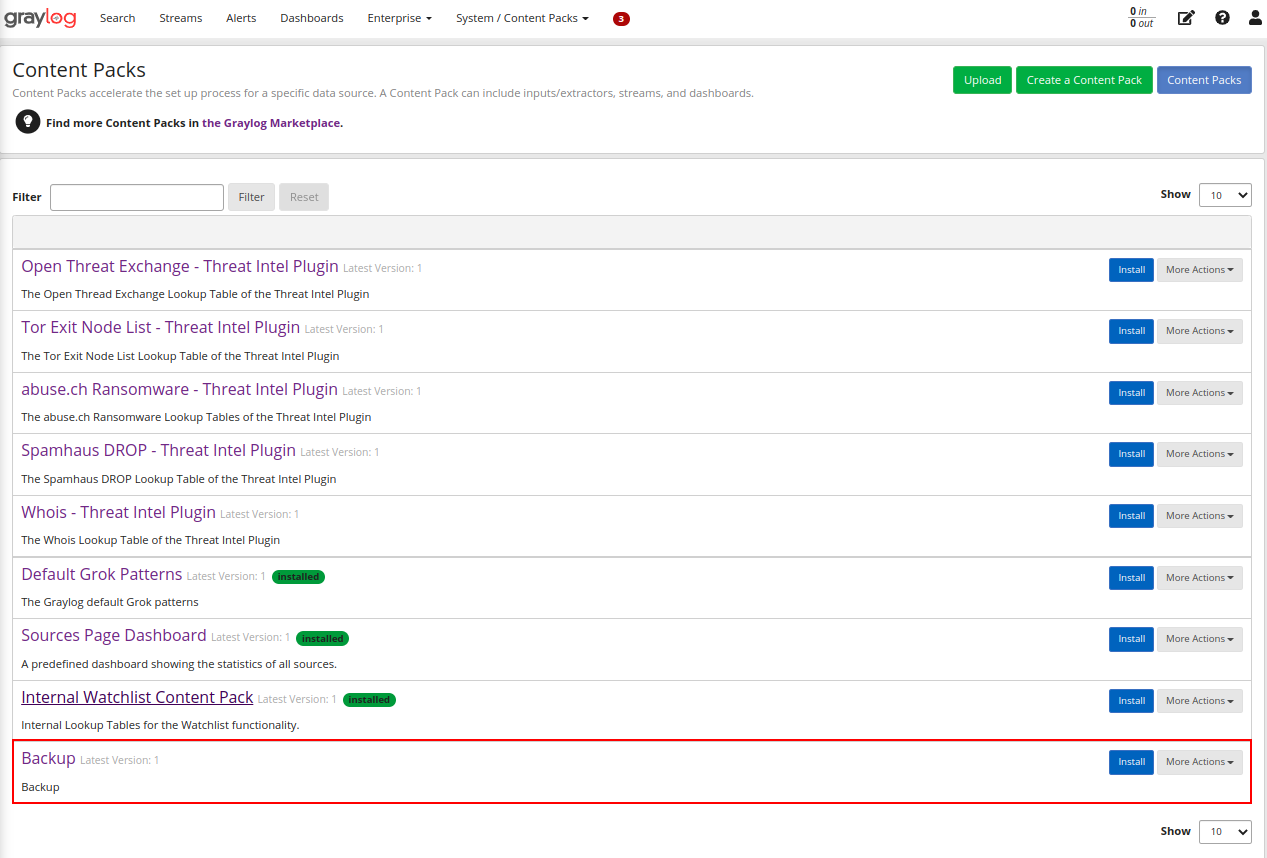
Task: Click the Filter button
Action: tap(251, 197)
